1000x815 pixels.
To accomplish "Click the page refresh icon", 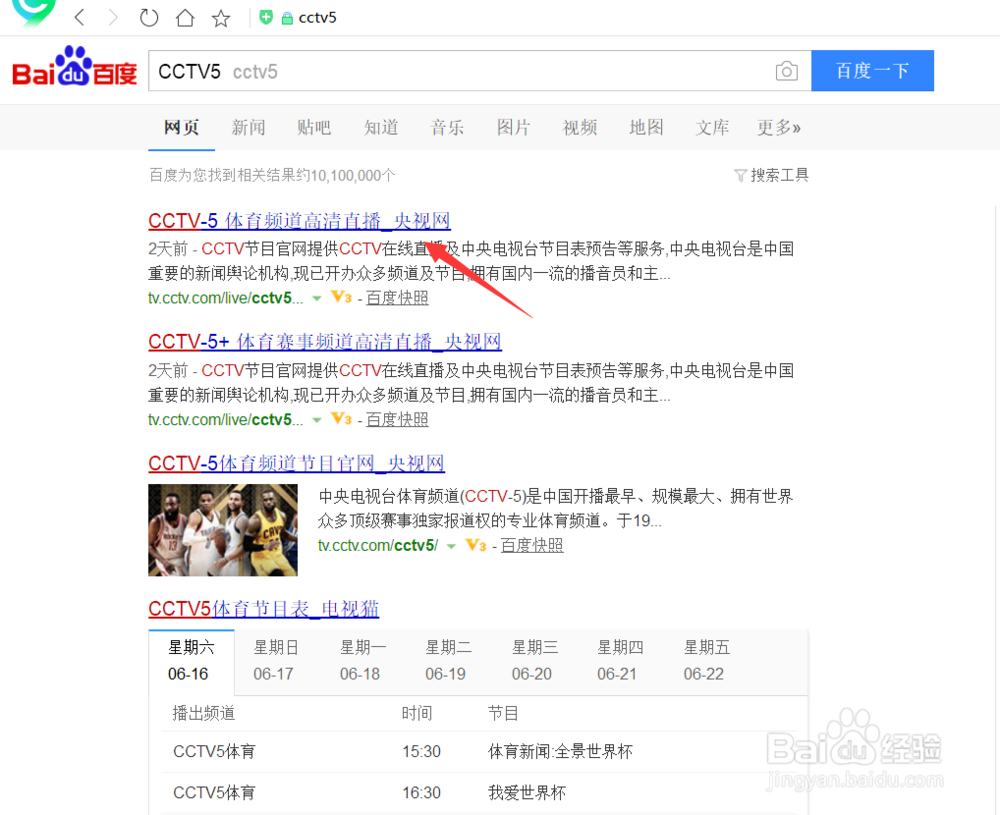I will point(149,17).
